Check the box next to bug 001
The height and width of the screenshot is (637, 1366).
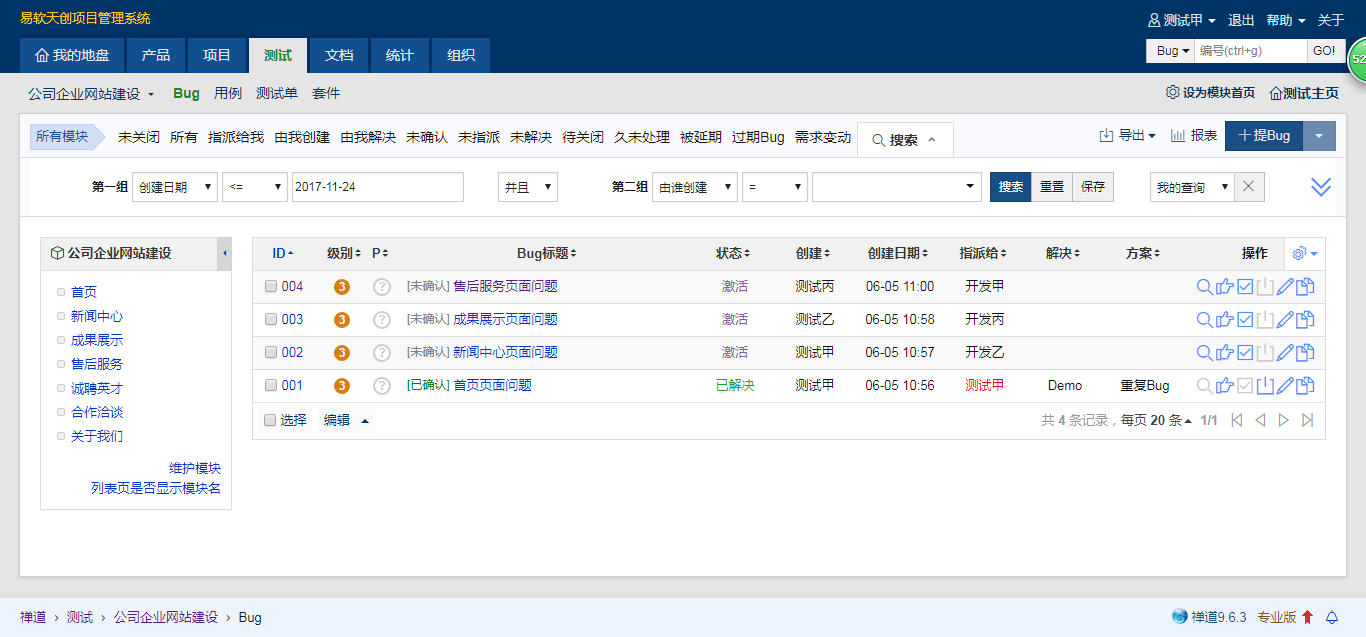[271, 386]
